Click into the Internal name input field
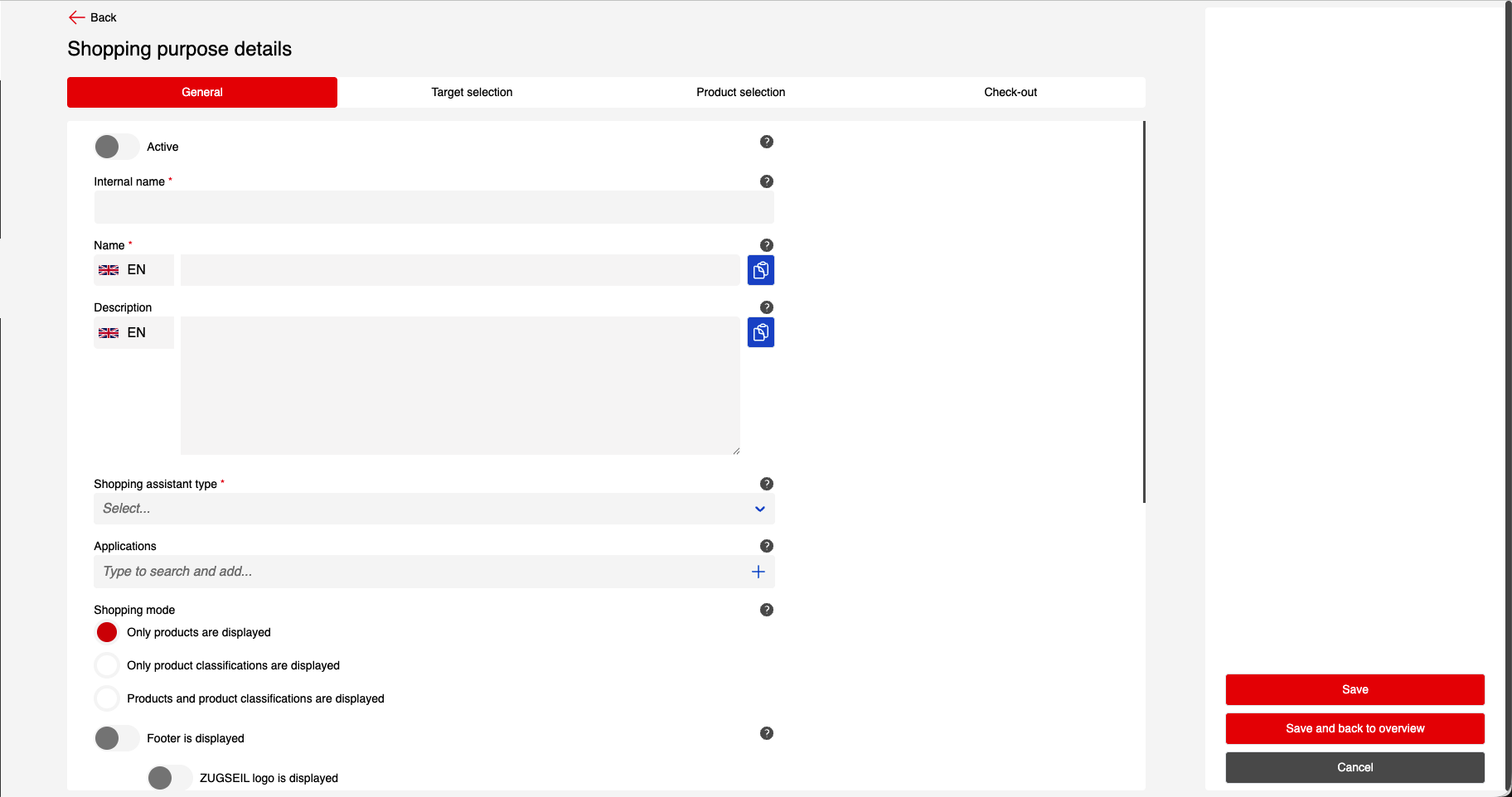 [434, 207]
